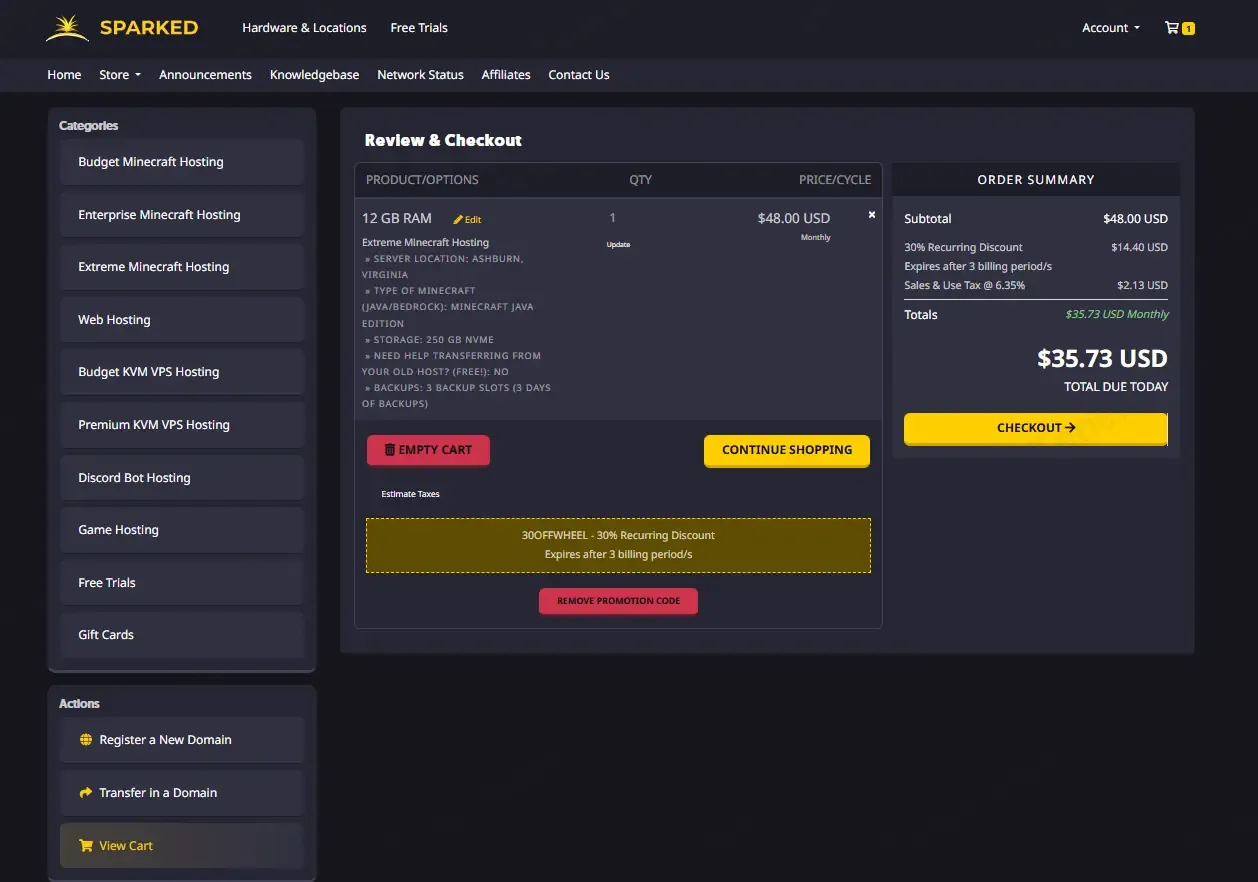
Task: Click the pencil Edit icon for 12 GB RAM
Action: (x=459, y=220)
